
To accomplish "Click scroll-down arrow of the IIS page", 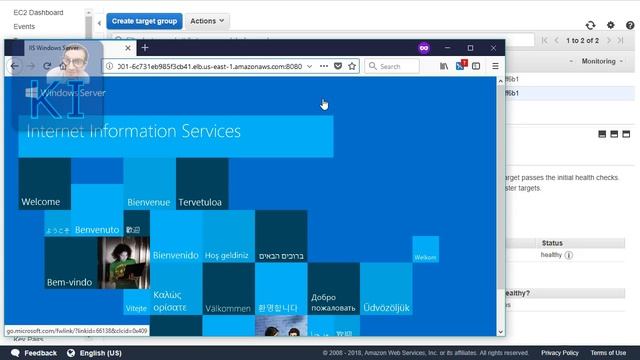I will [500, 332].
